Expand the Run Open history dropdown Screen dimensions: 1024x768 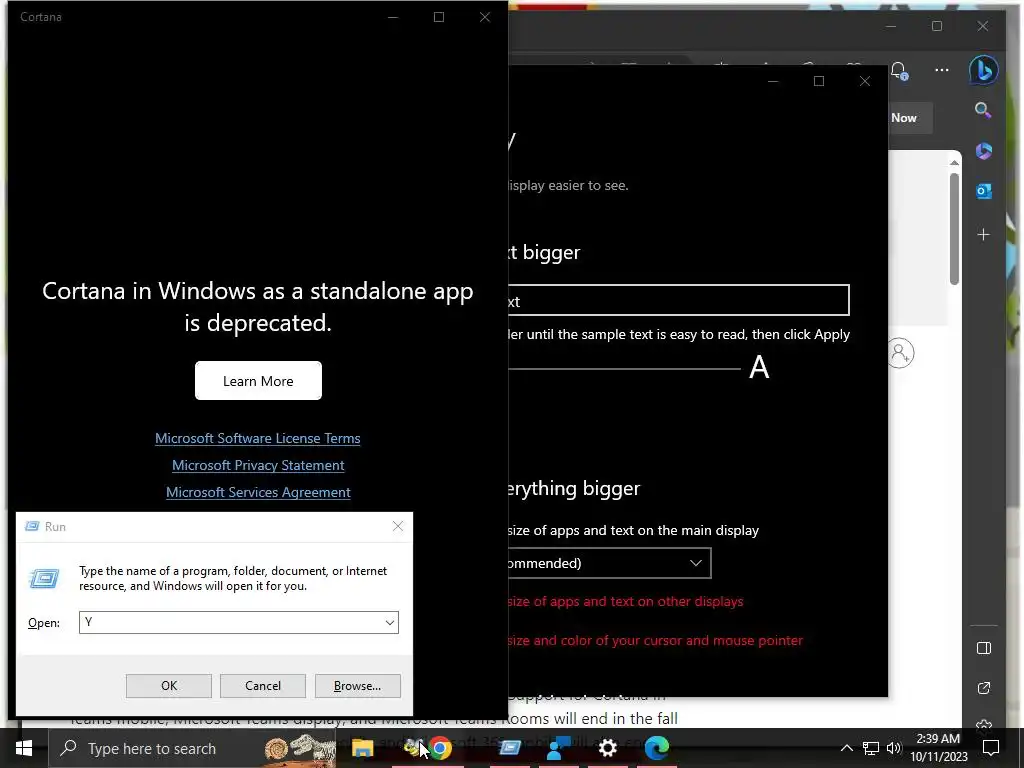(x=390, y=622)
